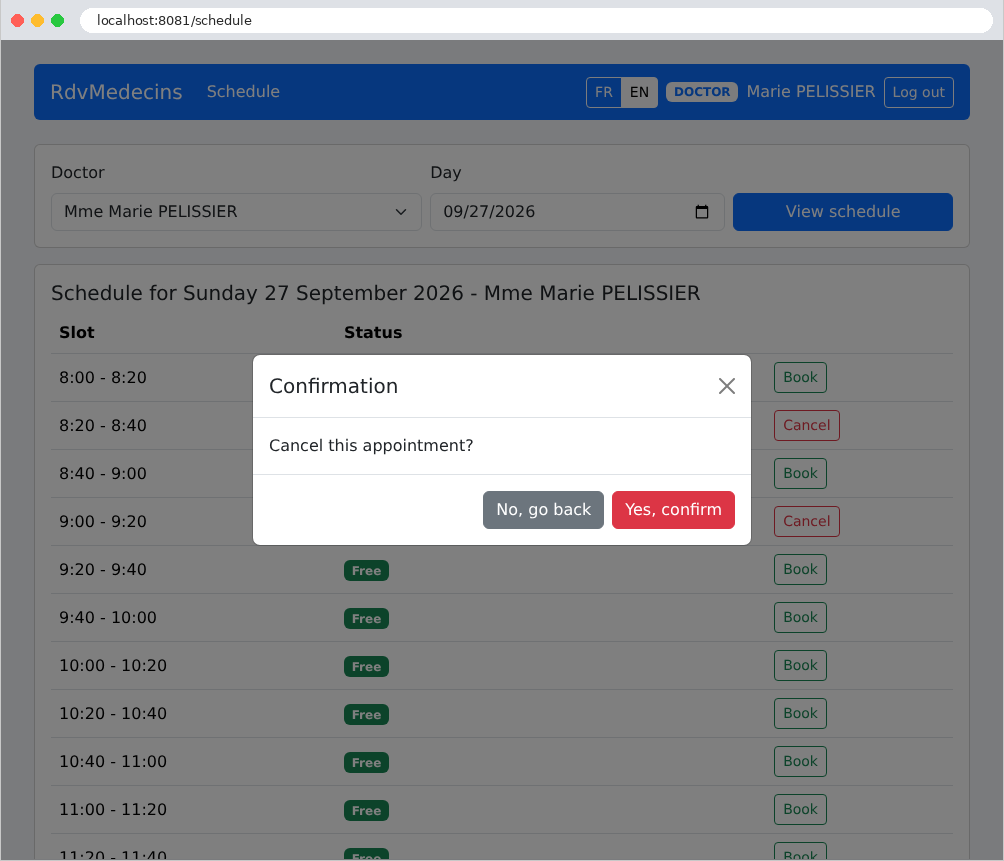Click the Day date field 09/27/2026

[577, 212]
